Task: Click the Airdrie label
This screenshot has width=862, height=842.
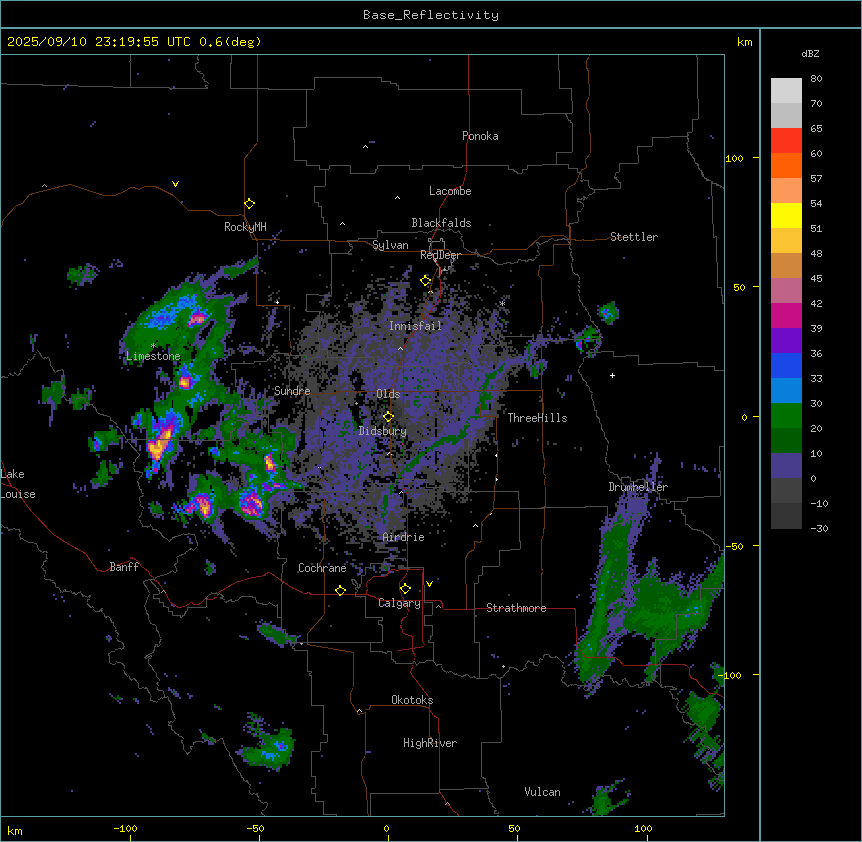Action: coord(403,537)
